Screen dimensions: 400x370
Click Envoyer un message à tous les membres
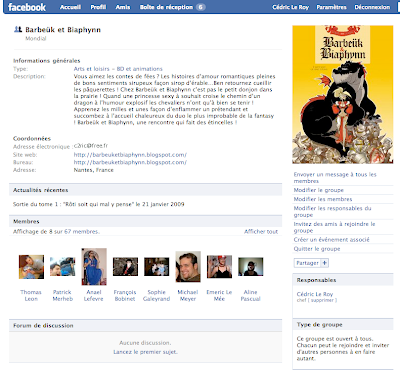coord(335,178)
